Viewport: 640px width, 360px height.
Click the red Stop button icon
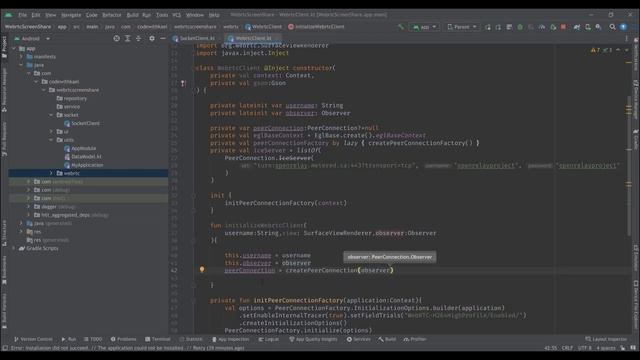(x=564, y=27)
